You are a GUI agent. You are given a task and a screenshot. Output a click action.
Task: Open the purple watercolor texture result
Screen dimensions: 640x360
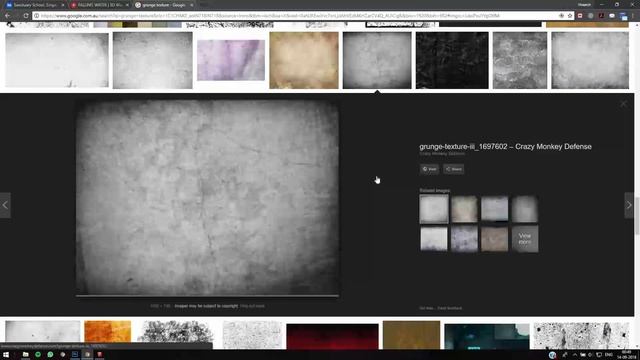[231, 60]
